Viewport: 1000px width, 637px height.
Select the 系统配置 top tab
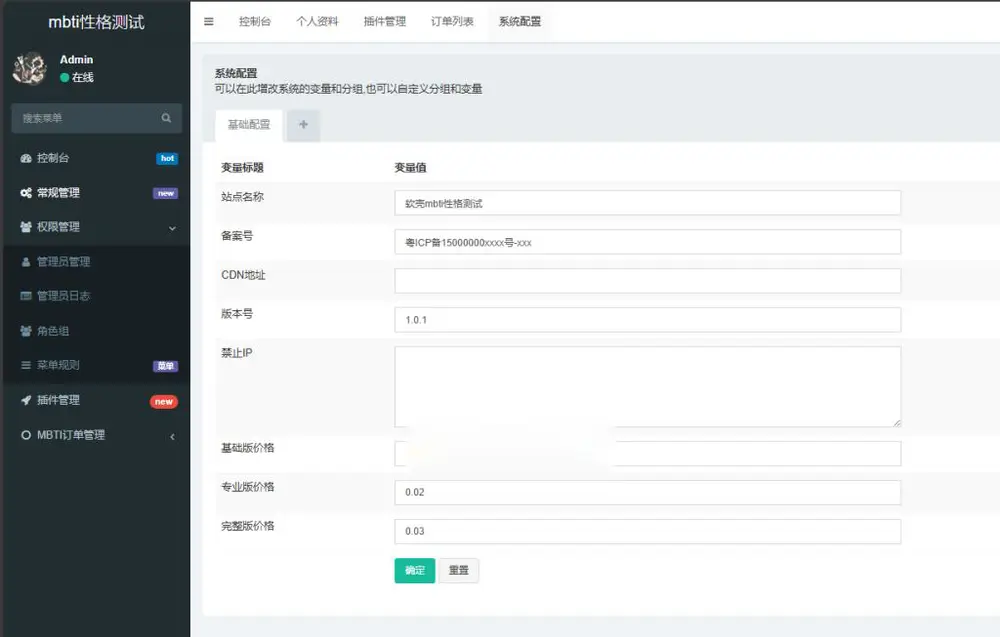click(x=520, y=22)
